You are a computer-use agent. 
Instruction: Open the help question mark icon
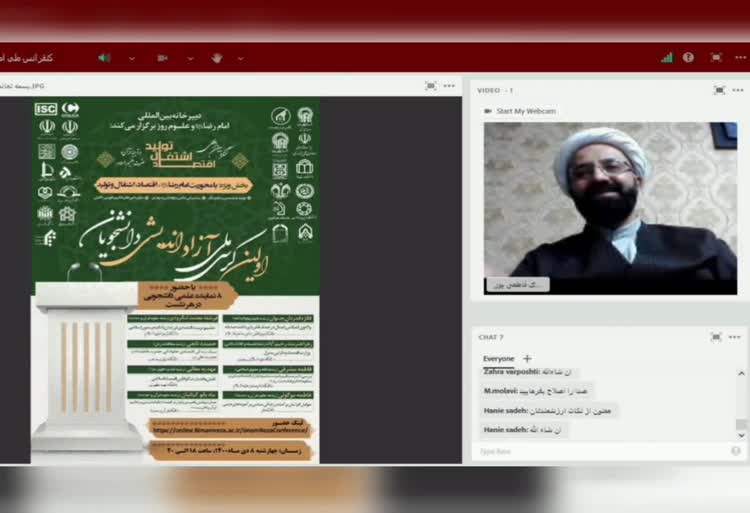[x=689, y=58]
